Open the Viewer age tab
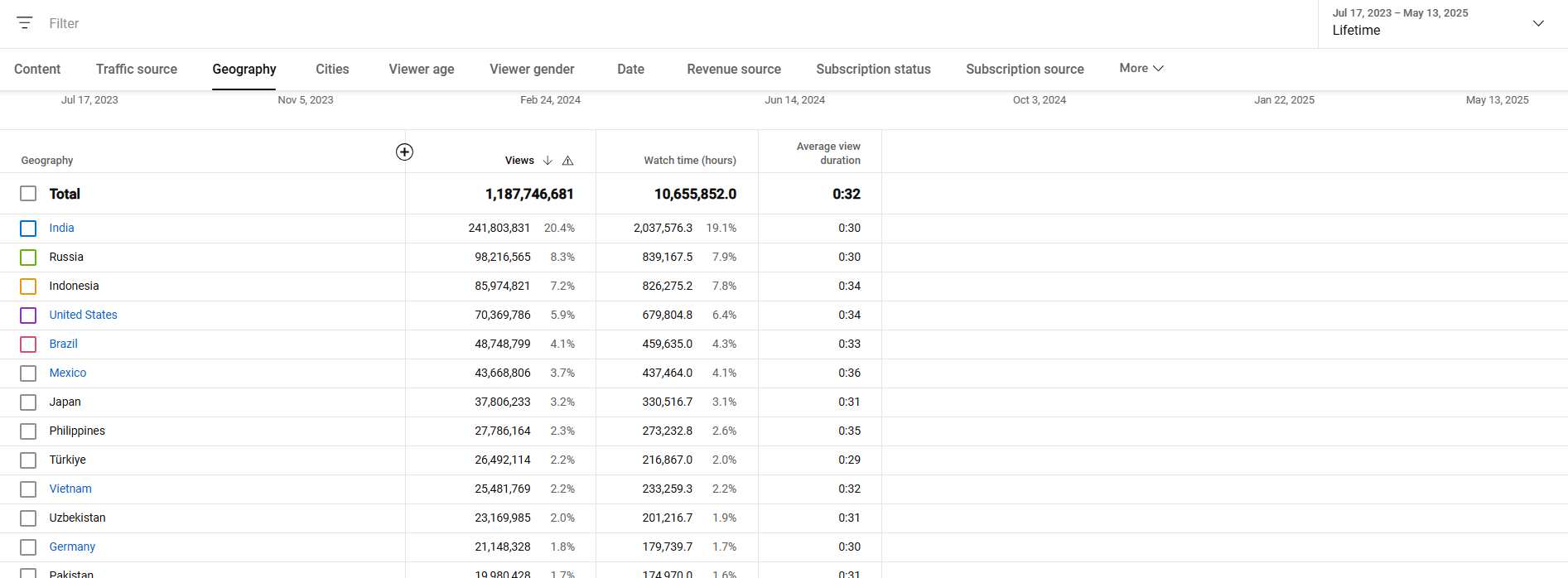 tap(422, 70)
